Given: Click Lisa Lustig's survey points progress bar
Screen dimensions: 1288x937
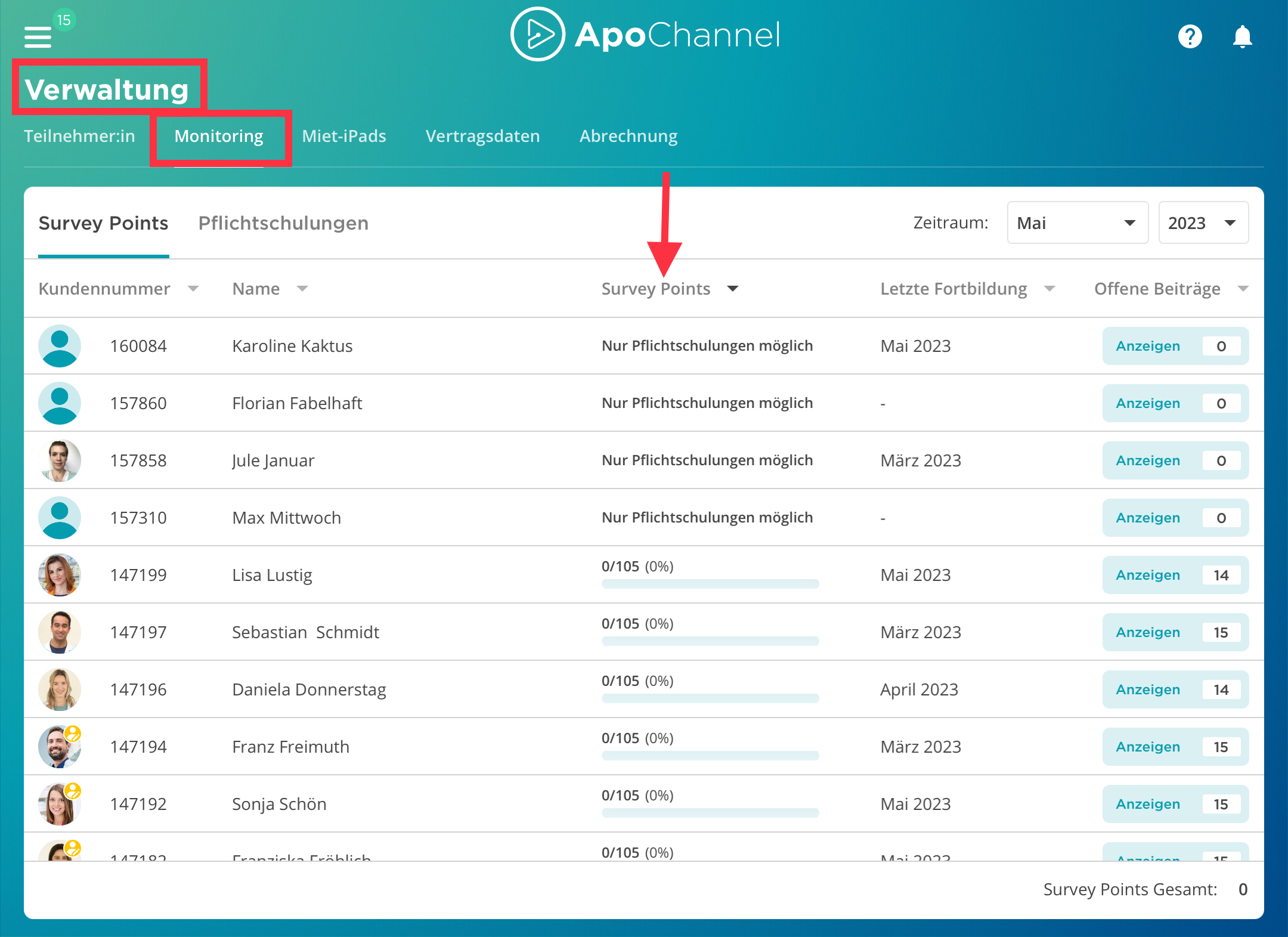Looking at the screenshot, I should (710, 584).
